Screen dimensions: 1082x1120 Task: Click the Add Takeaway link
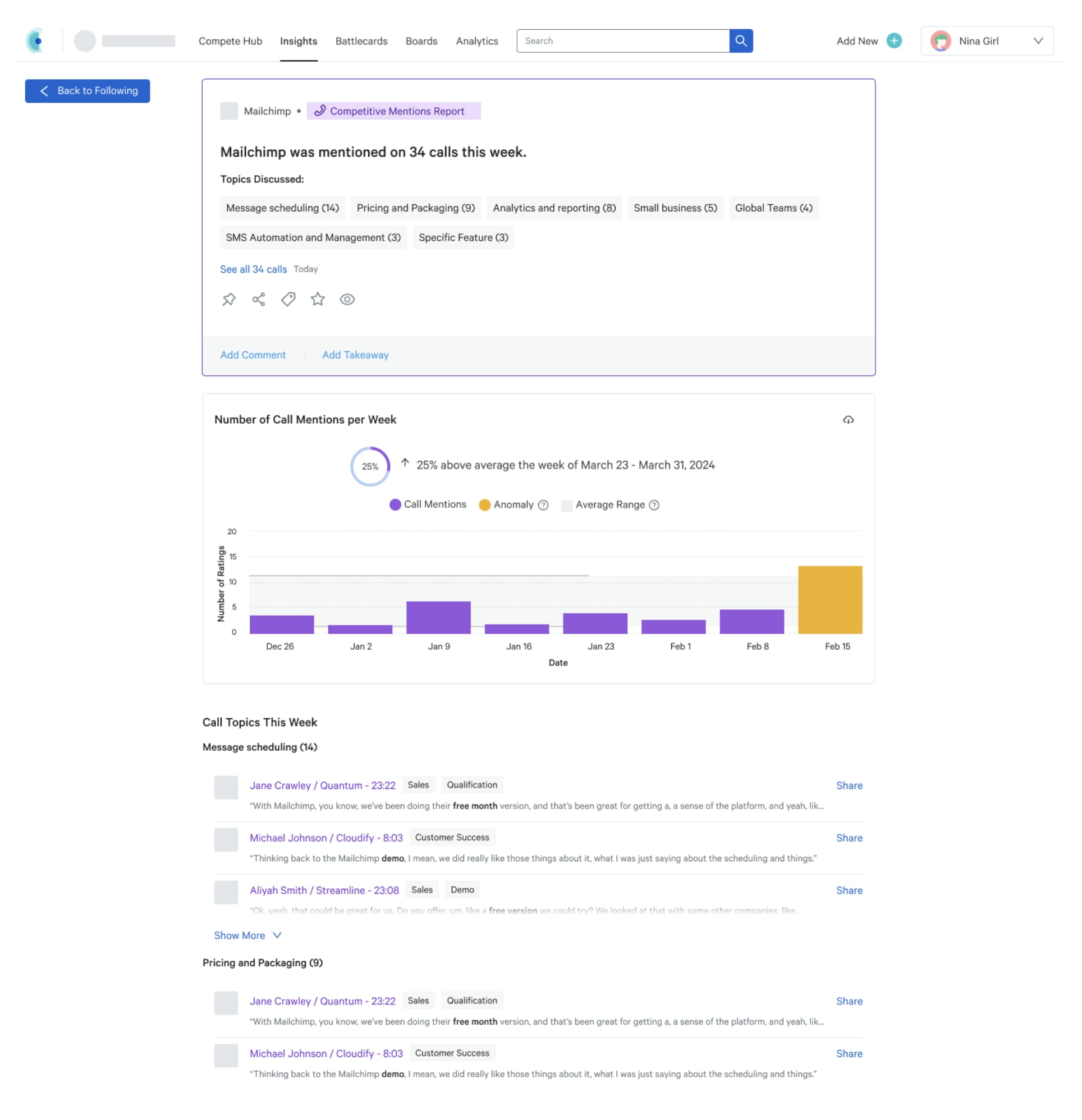(355, 355)
